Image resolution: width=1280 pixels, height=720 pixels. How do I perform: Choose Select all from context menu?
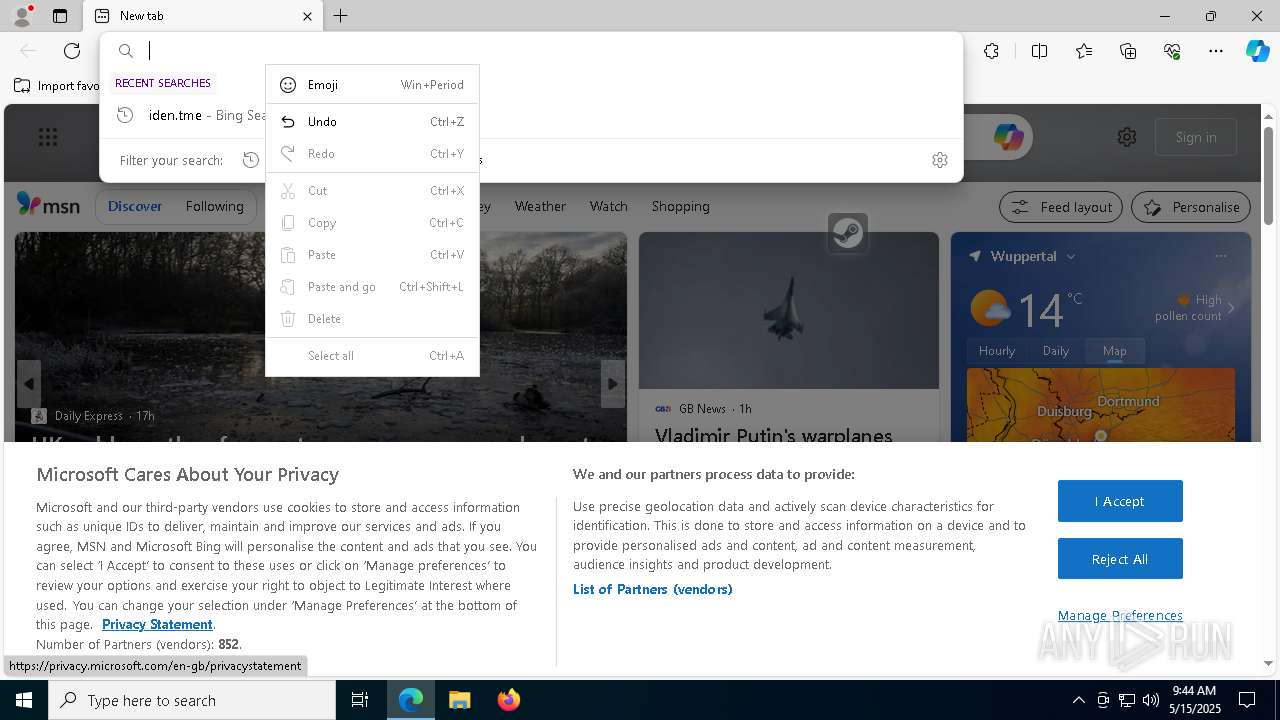[372, 356]
